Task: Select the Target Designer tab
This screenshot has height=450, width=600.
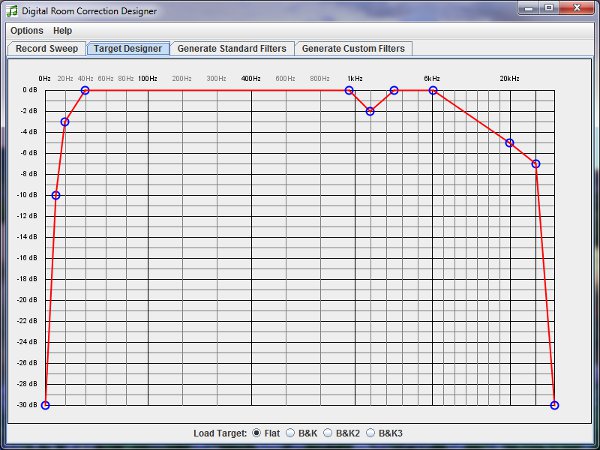Action: tap(128, 48)
